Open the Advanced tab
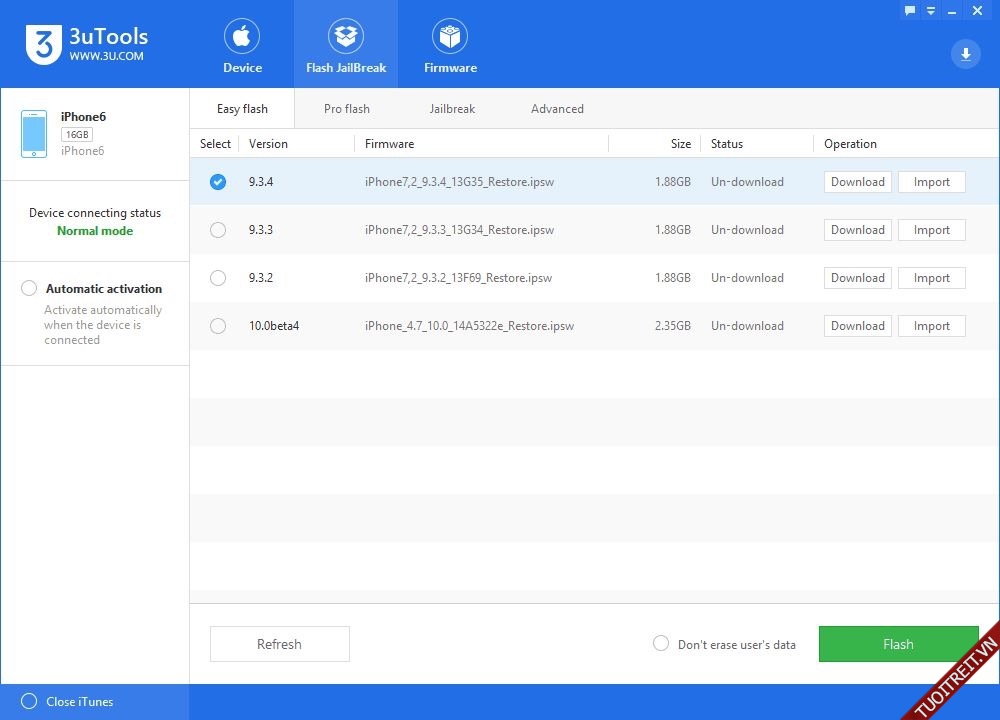The width and height of the screenshot is (1000, 720). click(557, 109)
